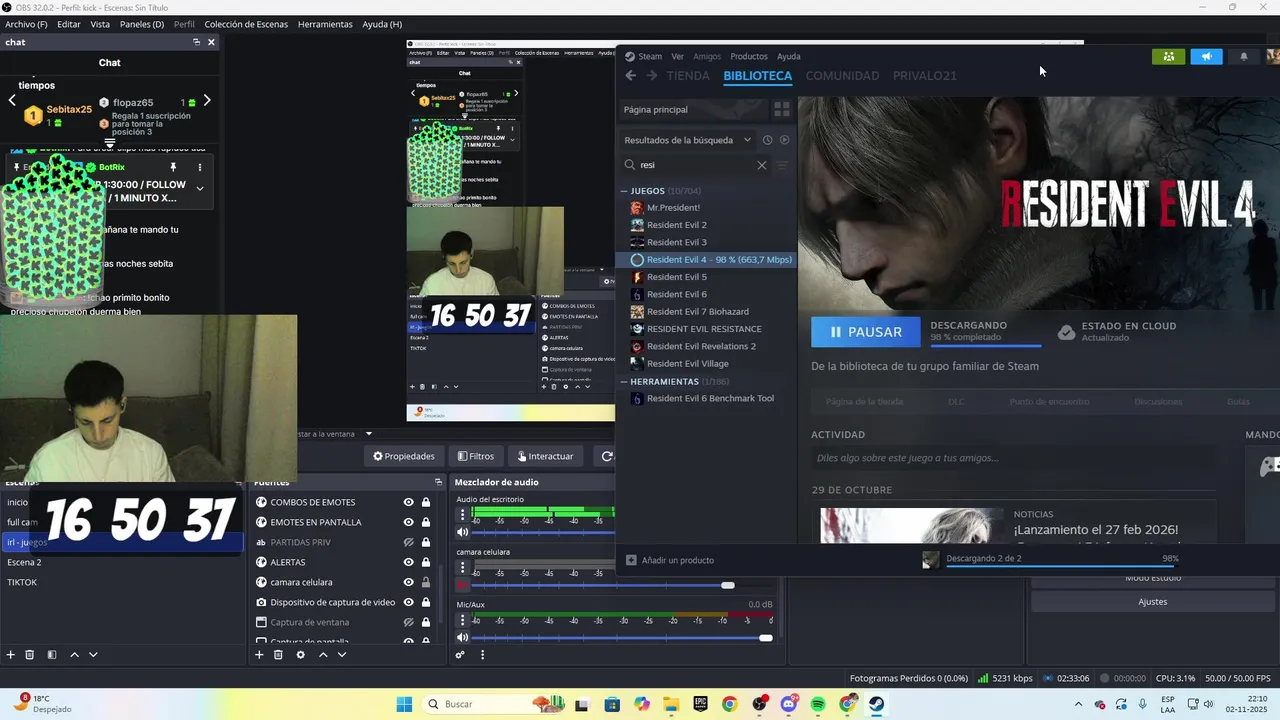Switch to Steam TIENDA tab

(x=688, y=75)
